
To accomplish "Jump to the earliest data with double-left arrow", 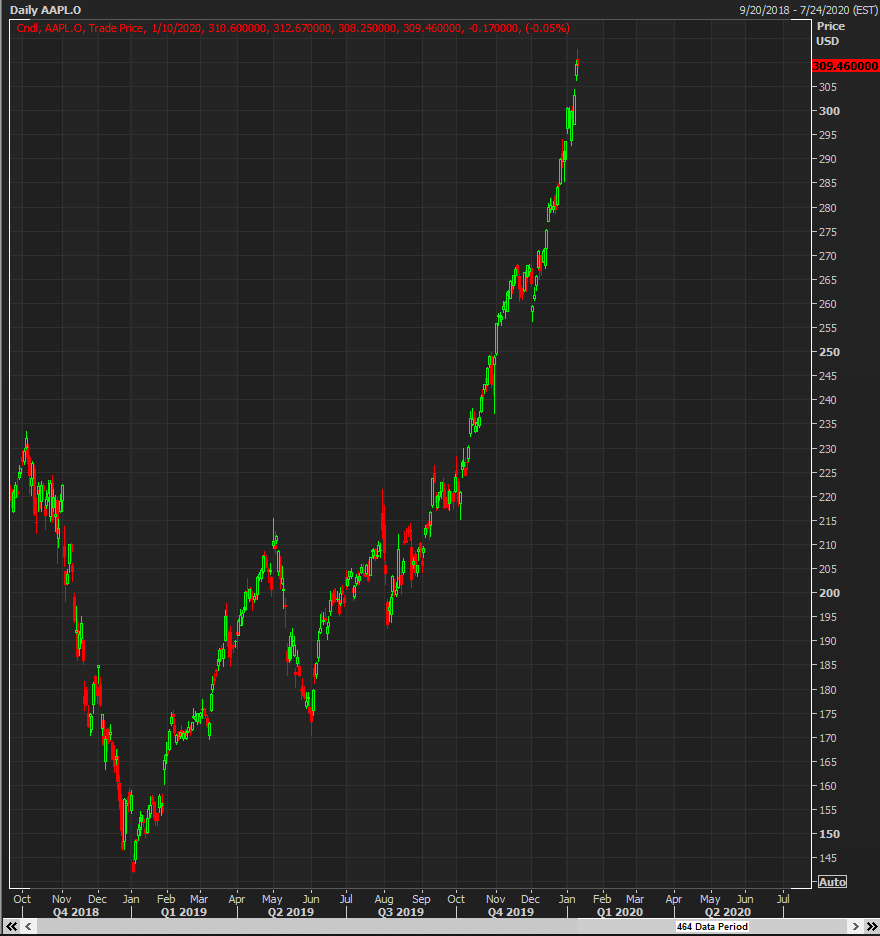I will pos(11,926).
